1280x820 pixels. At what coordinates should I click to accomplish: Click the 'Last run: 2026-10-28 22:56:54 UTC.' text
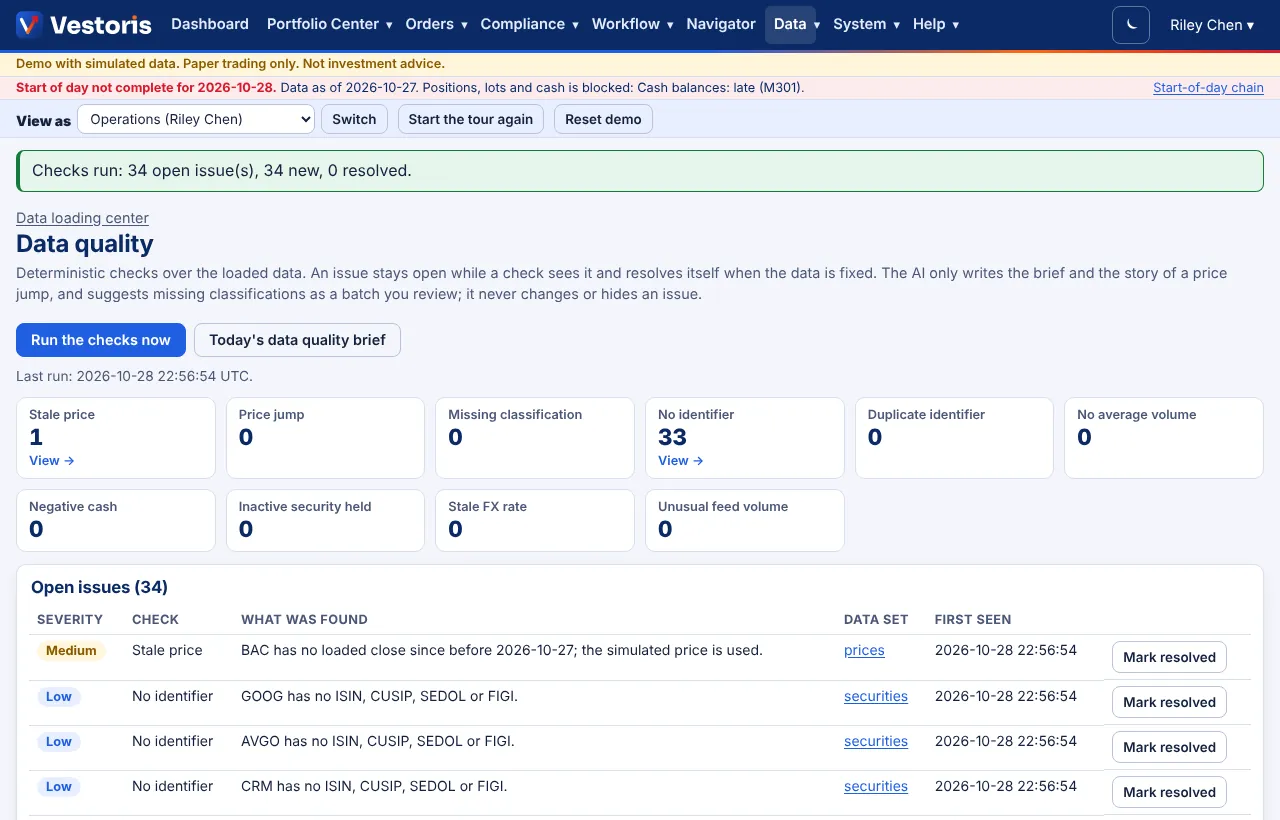(x=134, y=377)
